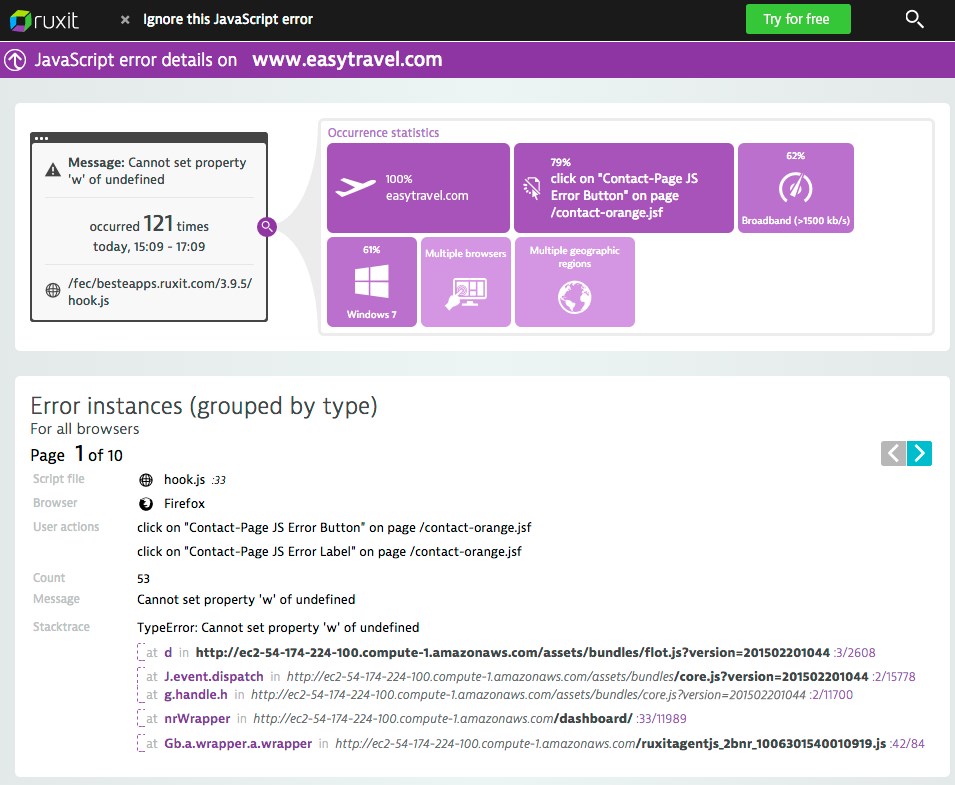Expand stacktrace frame g.handle.h
955x785 pixels.
coord(142,694)
